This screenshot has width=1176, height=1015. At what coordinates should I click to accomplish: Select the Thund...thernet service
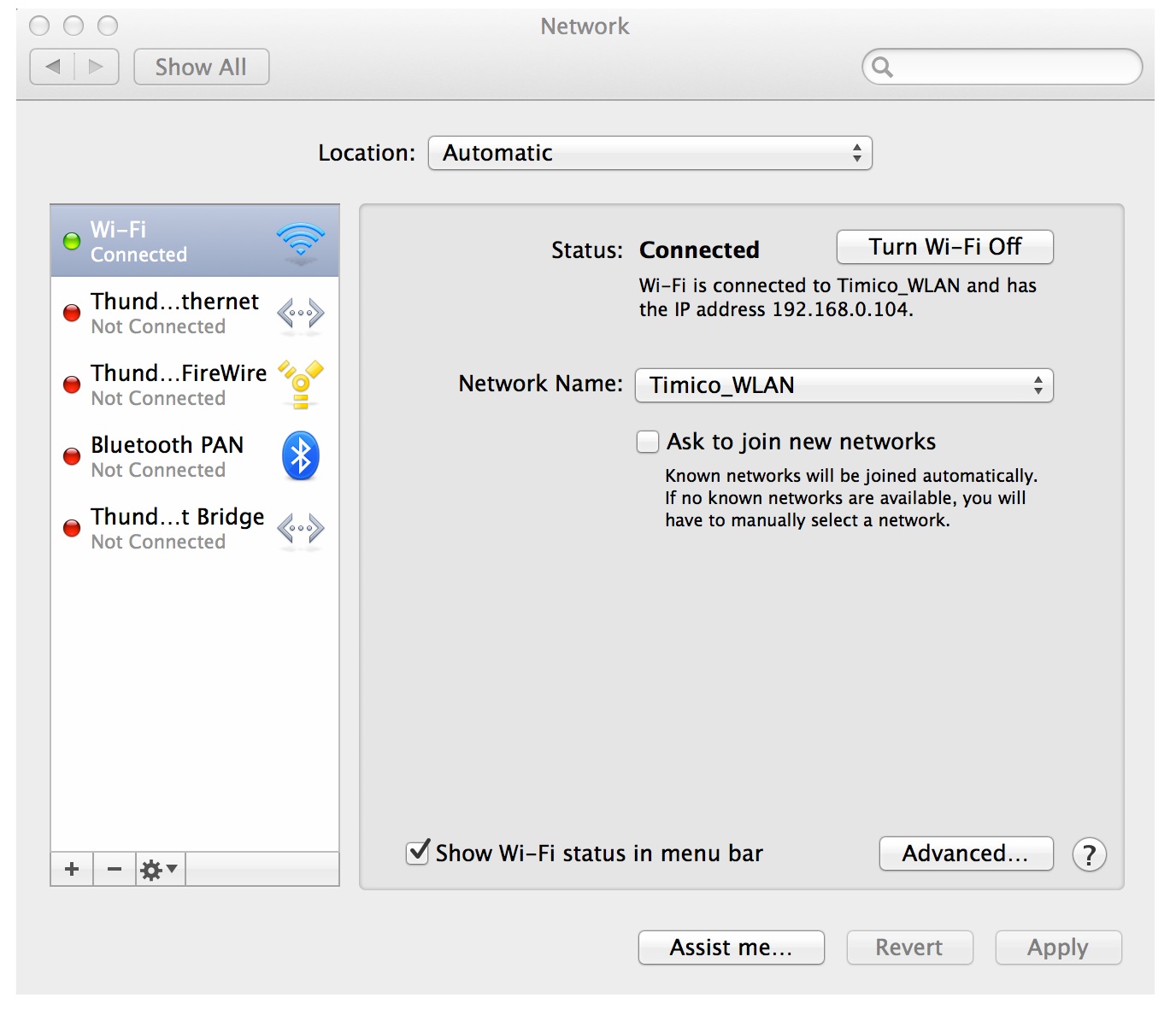tap(195, 314)
